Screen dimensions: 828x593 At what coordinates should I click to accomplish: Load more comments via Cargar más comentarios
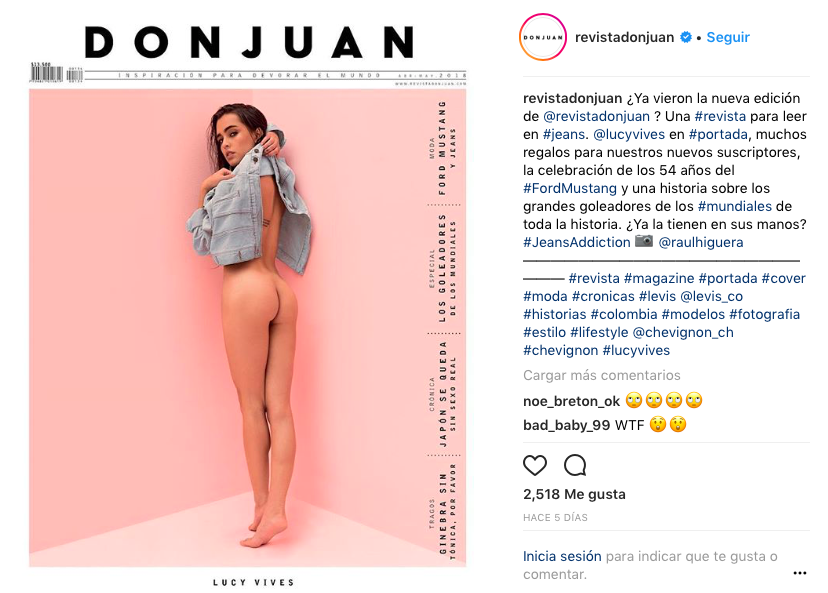(x=601, y=375)
